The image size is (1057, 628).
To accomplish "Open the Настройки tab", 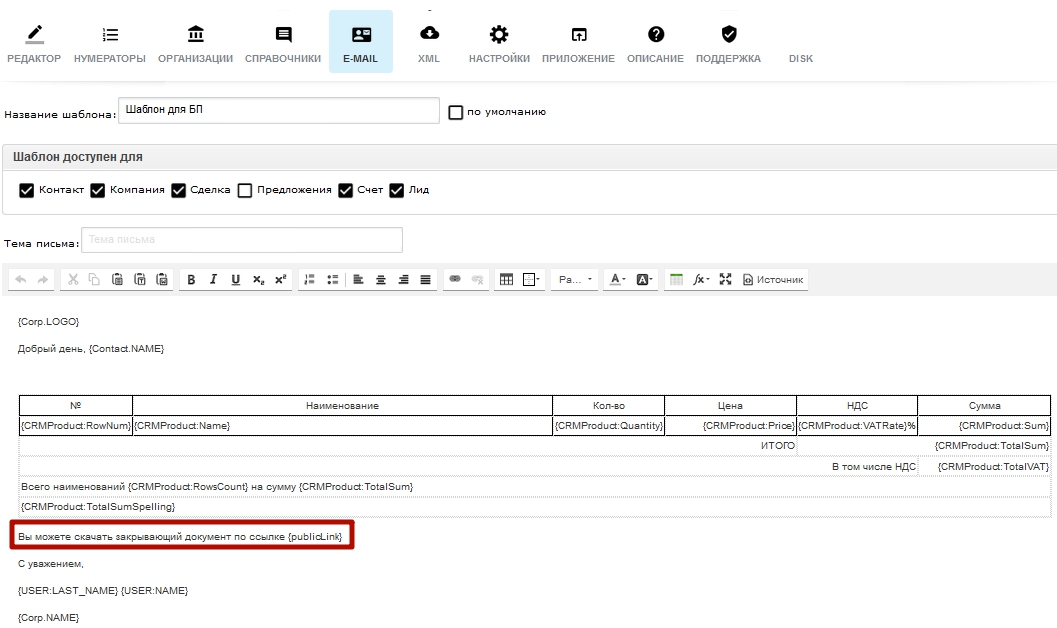I will coord(499,44).
